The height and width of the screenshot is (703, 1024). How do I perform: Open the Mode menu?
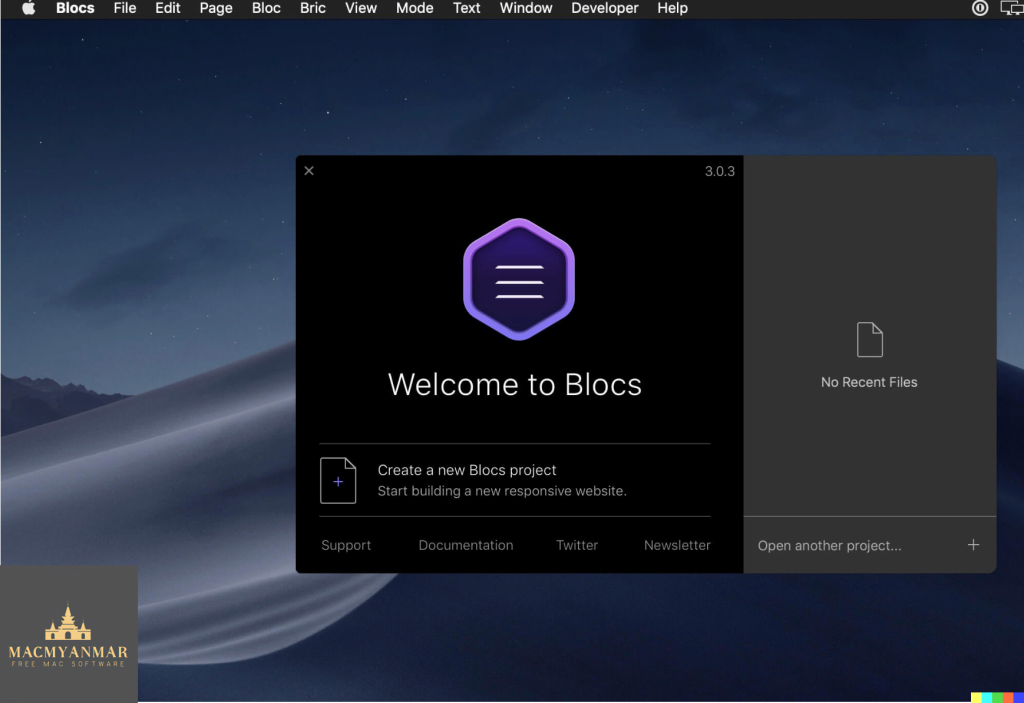click(415, 8)
